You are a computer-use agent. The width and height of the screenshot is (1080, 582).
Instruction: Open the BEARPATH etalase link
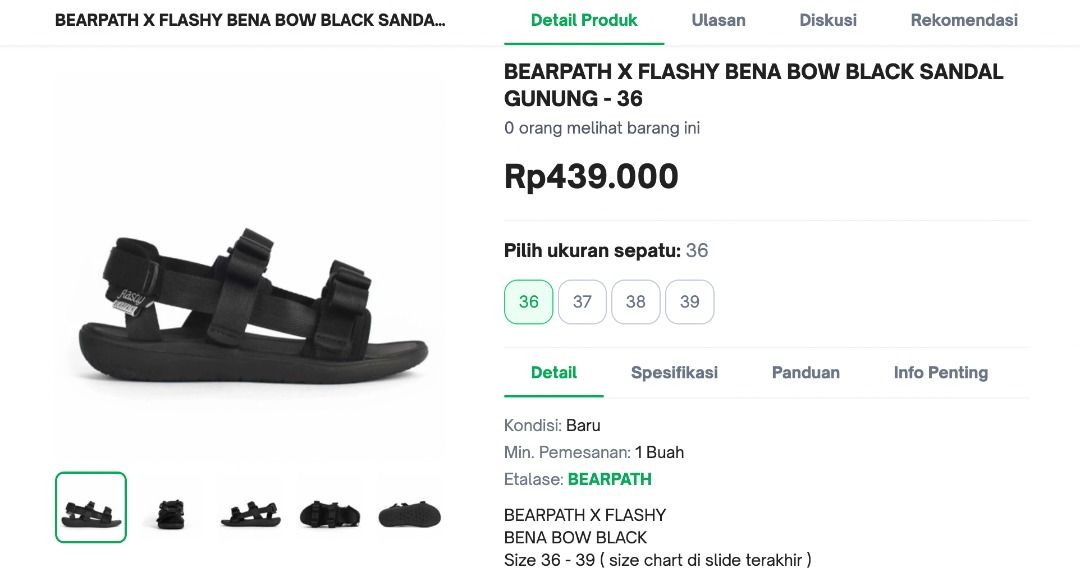tap(610, 479)
